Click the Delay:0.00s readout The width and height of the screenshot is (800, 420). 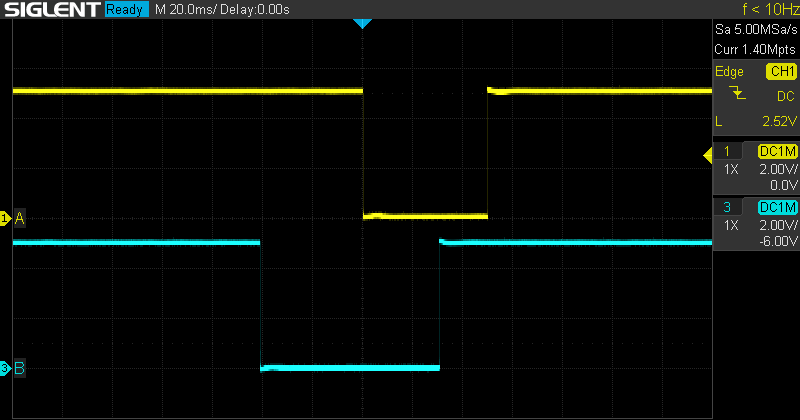tap(258, 10)
